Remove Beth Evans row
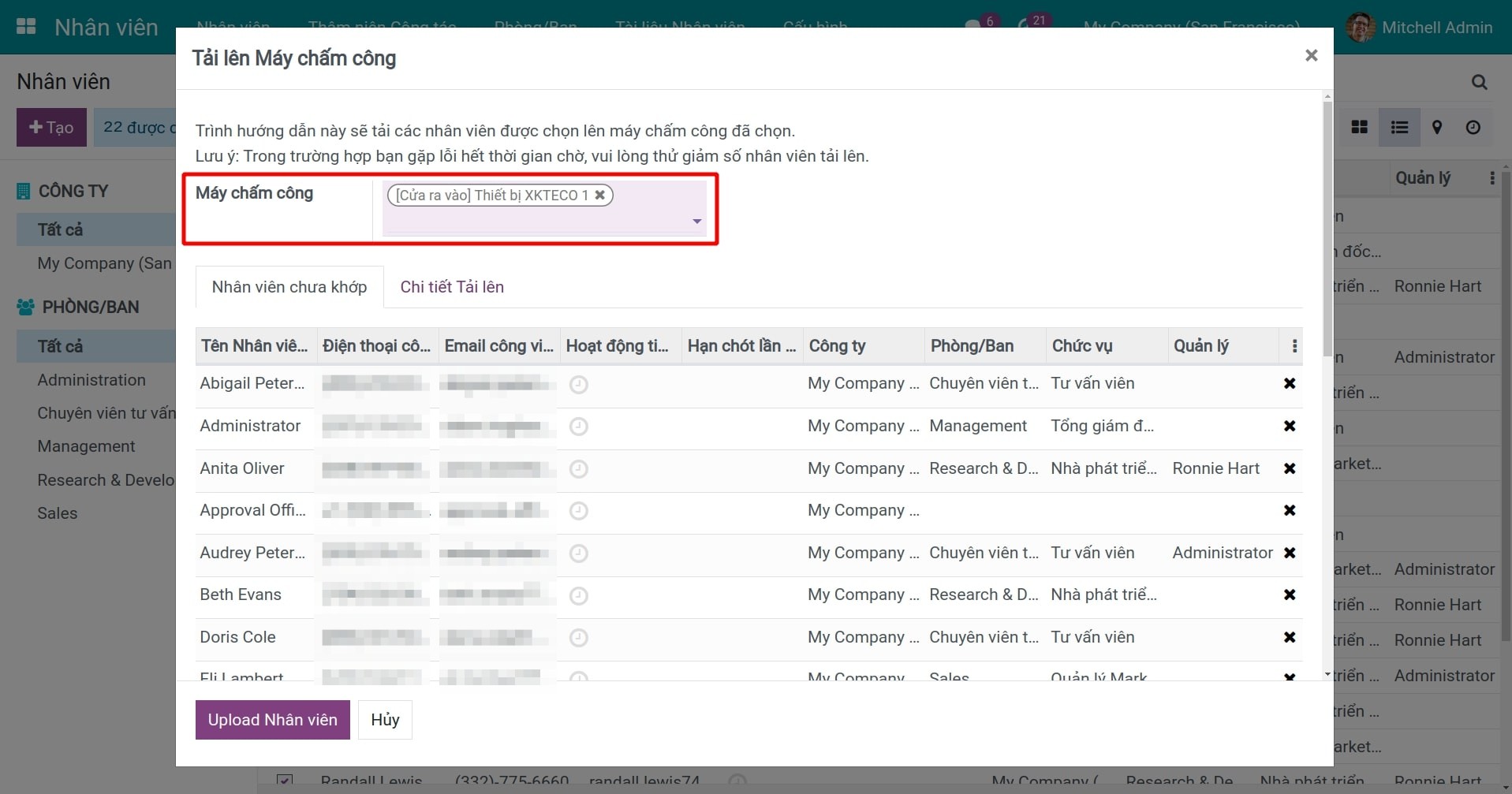Screen dimensions: 1512x794 [x=1290, y=595]
